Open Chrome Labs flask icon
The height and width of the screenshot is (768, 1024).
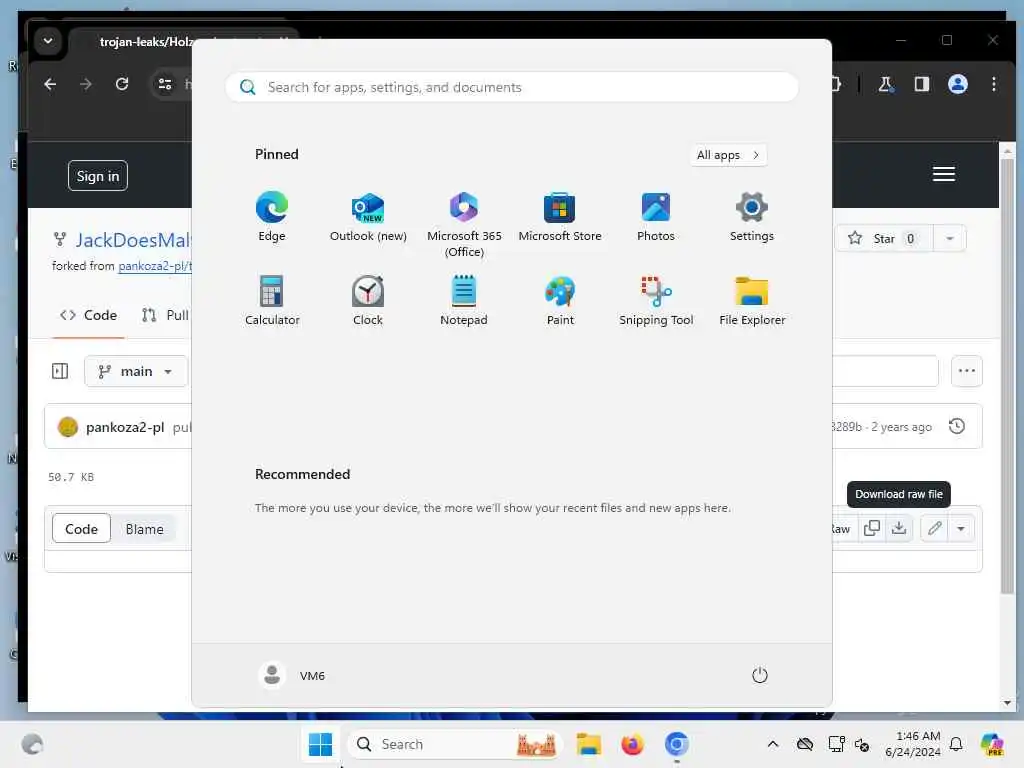tap(886, 84)
